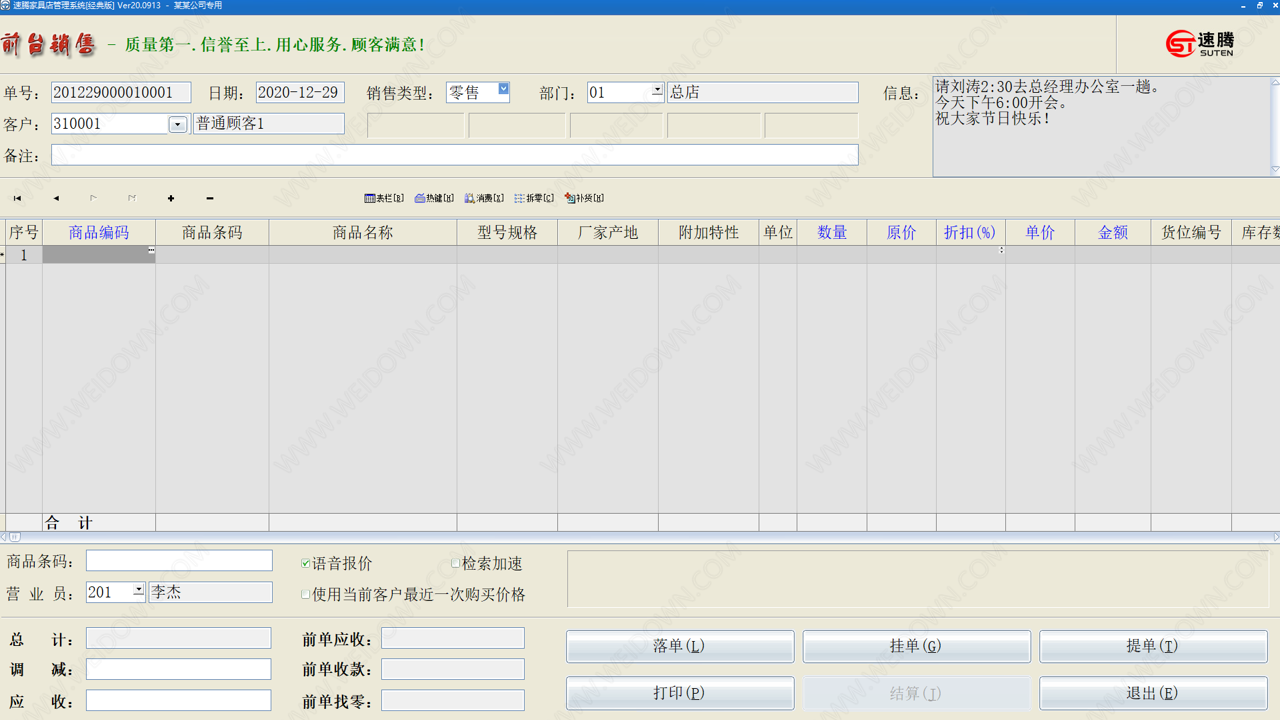
Task: Jump to last record arrow
Action: point(131,198)
